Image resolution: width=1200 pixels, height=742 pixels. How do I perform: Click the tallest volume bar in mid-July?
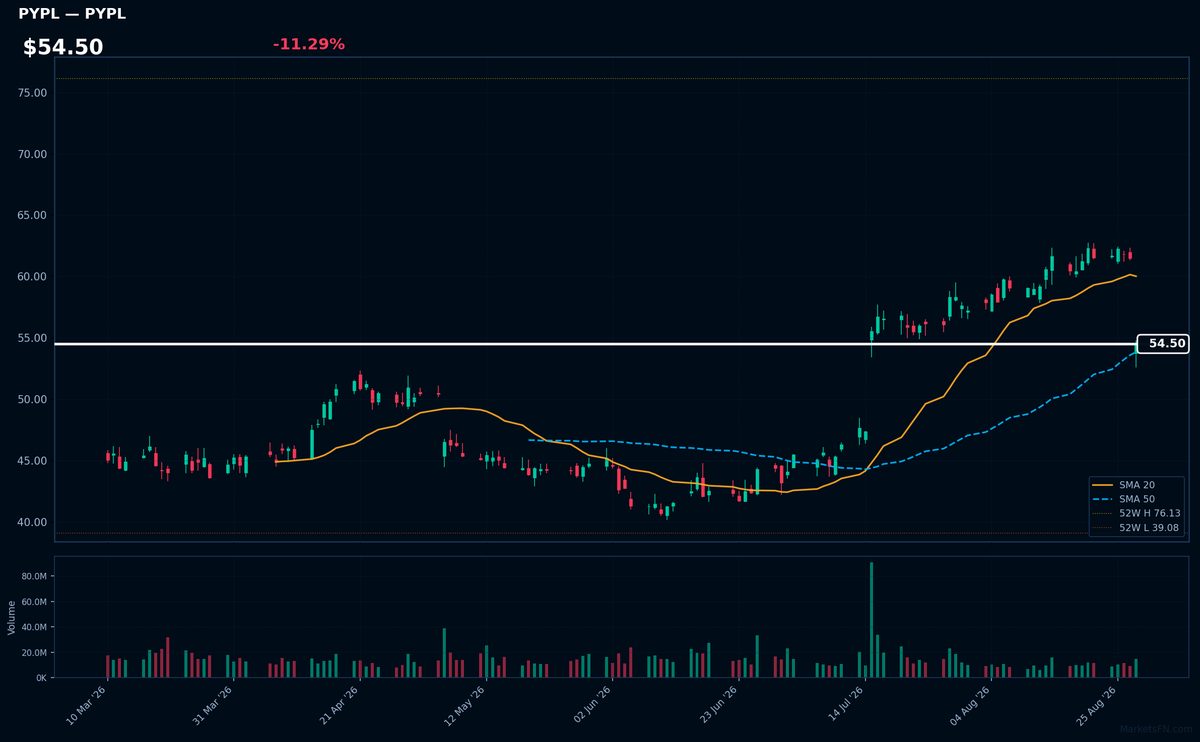[x=871, y=620]
